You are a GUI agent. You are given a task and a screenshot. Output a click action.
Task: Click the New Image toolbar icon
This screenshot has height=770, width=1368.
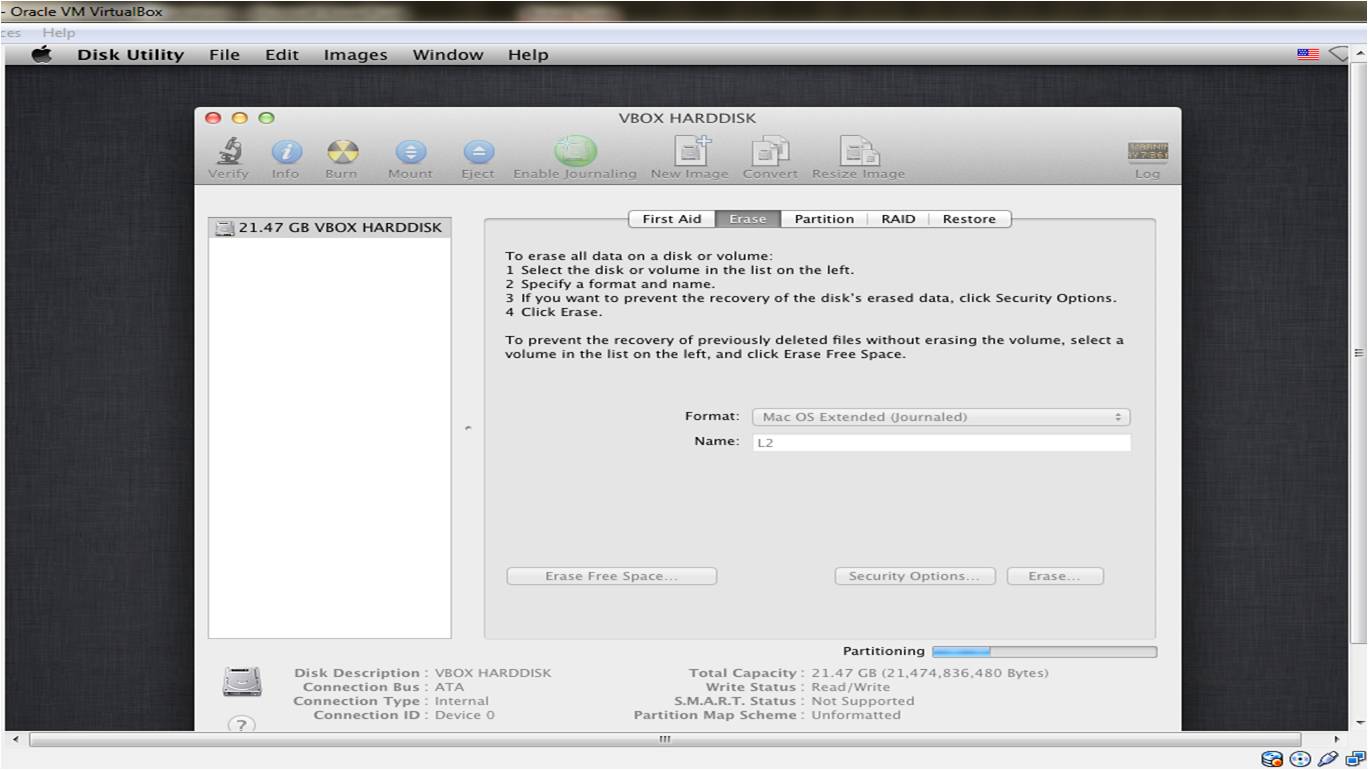tap(692, 151)
